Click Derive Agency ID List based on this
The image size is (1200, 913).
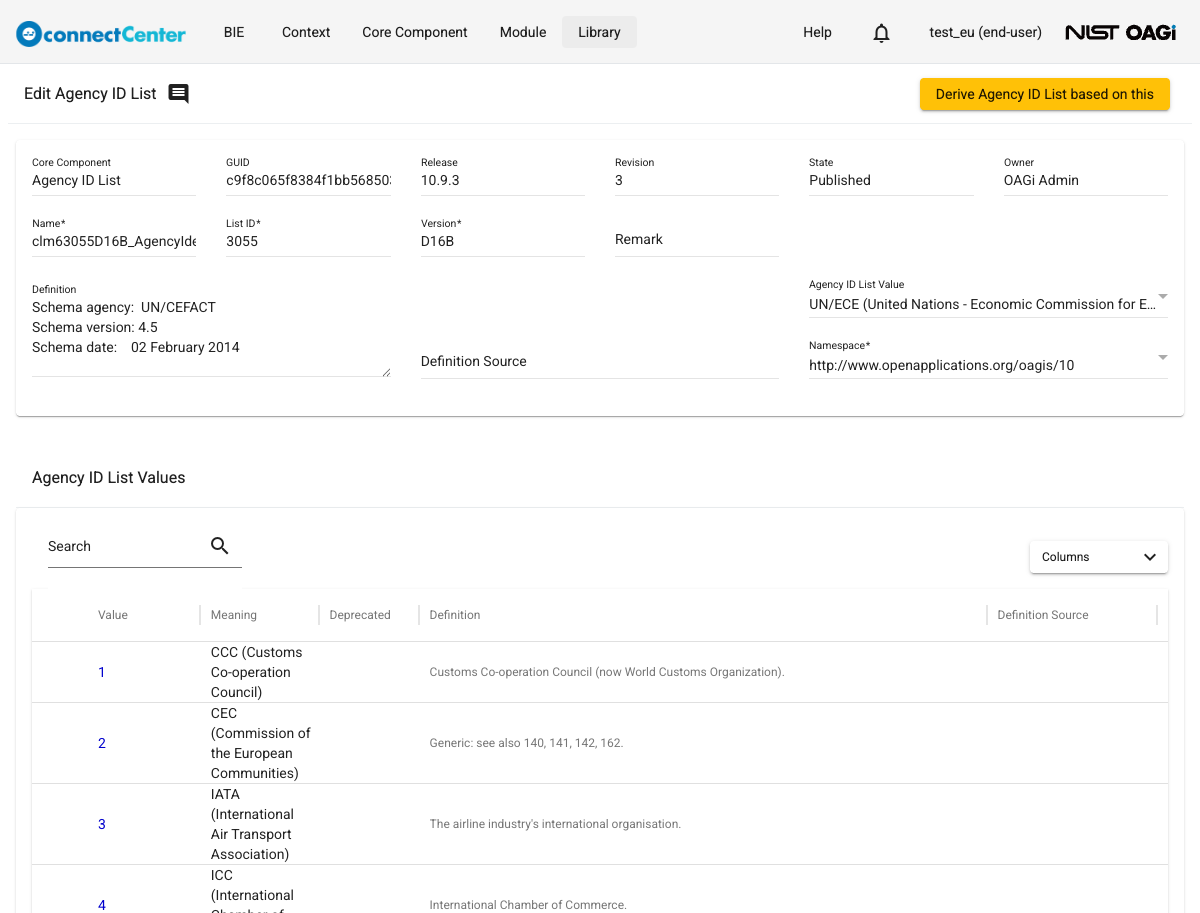click(x=1044, y=94)
